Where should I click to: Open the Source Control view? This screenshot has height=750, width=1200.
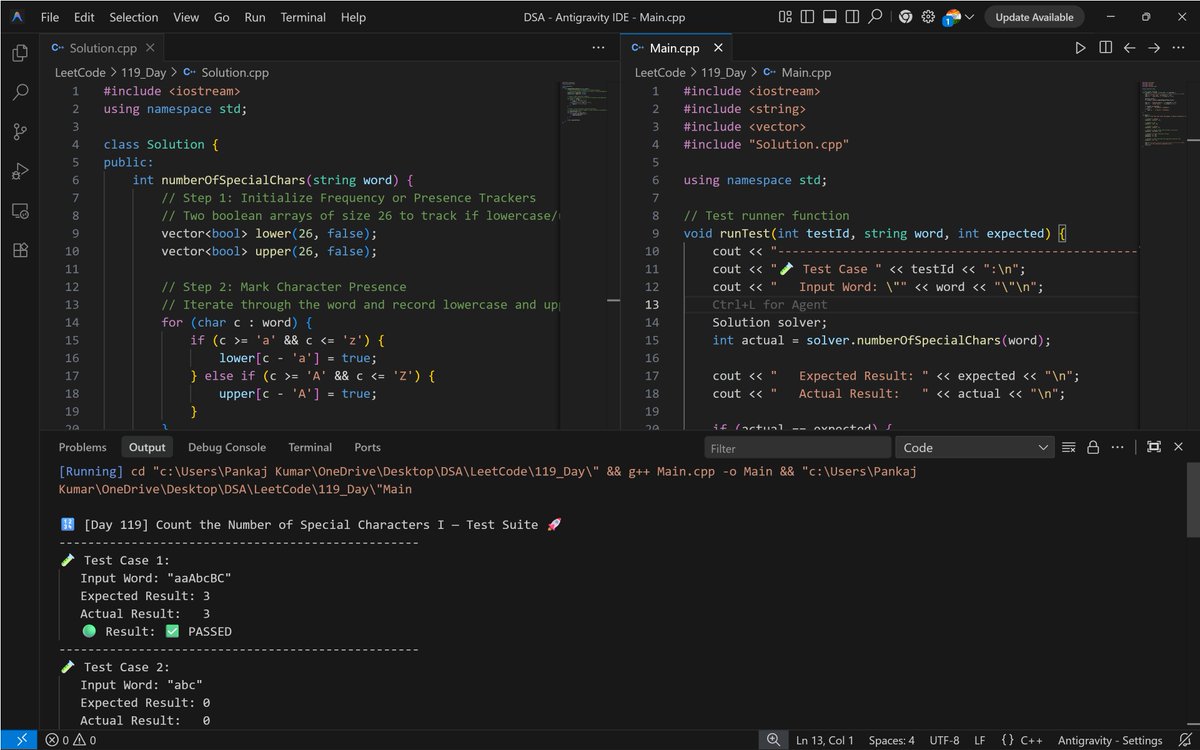click(x=20, y=131)
